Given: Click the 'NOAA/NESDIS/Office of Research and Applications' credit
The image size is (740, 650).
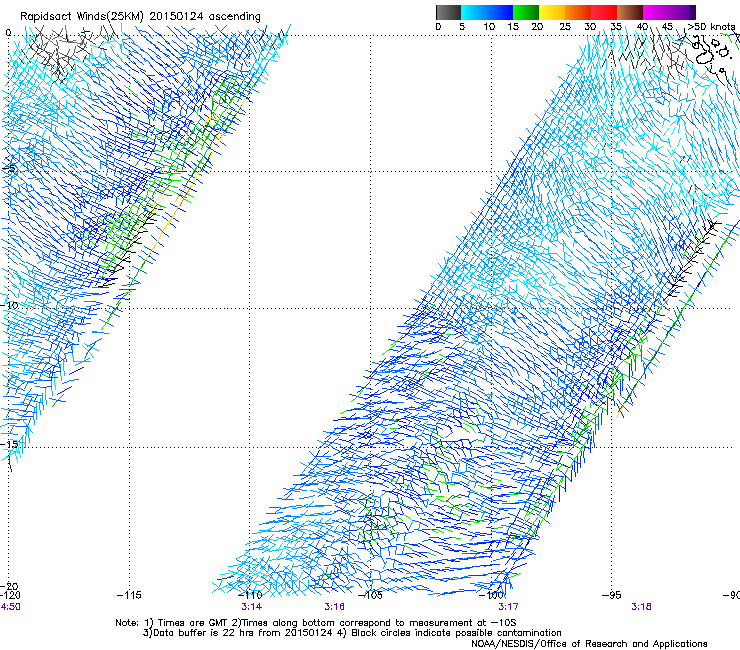Looking at the screenshot, I should 589,643.
